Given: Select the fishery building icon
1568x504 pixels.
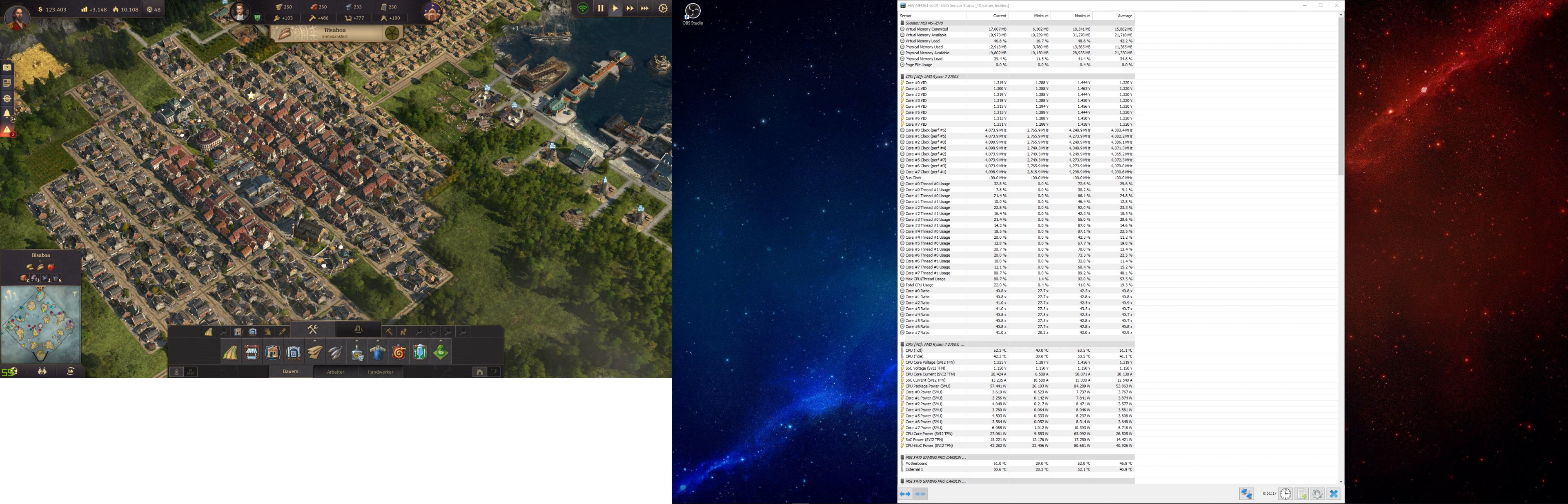Looking at the screenshot, I should (335, 353).
